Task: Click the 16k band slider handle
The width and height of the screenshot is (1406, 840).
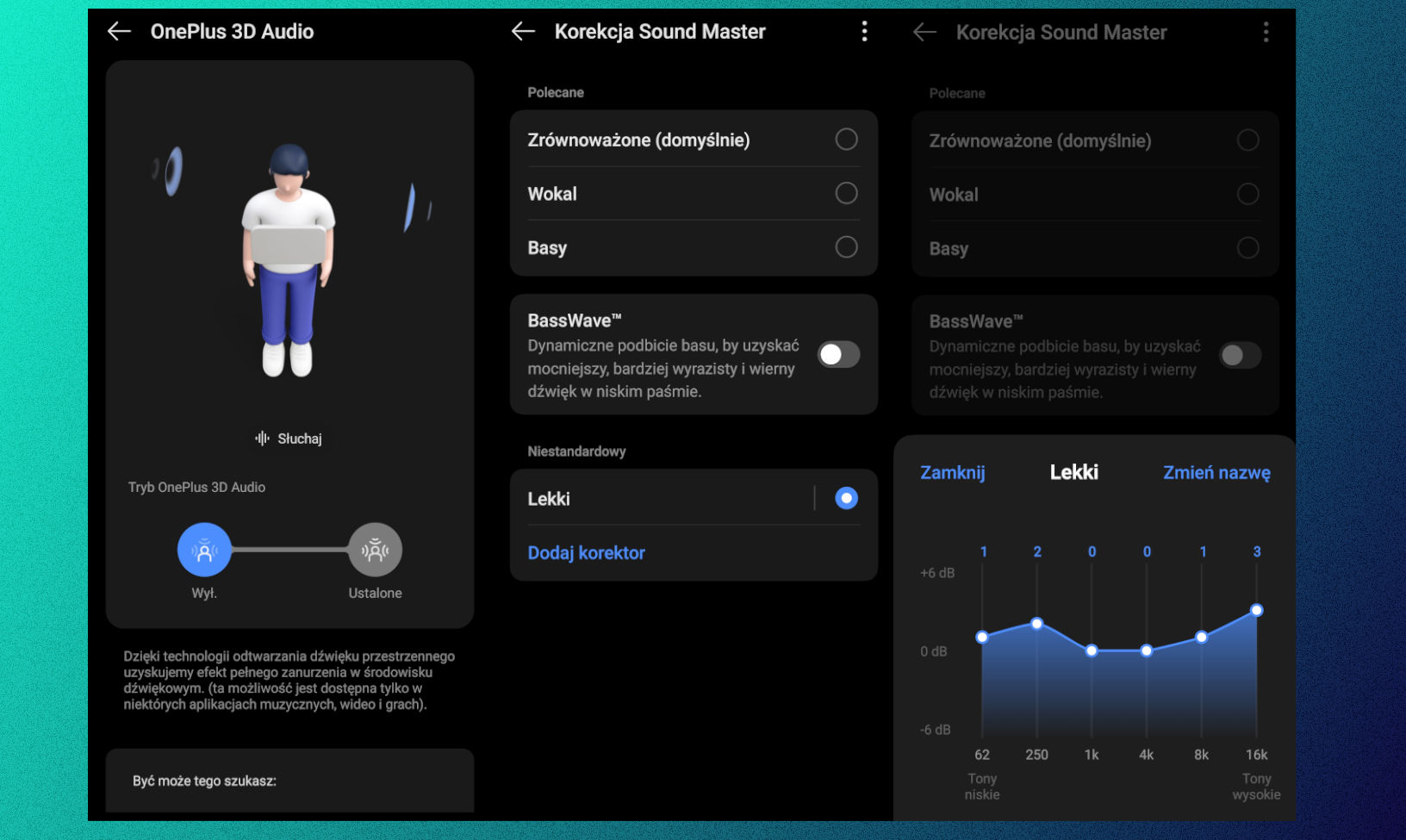Action: coord(1256,610)
